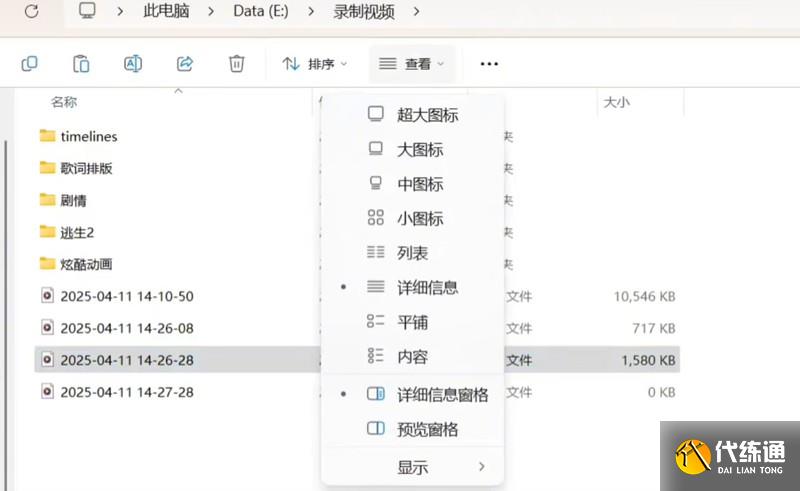This screenshot has height=491, width=800.
Task: Click 录制视频 breadcrumb segment
Action: (364, 11)
